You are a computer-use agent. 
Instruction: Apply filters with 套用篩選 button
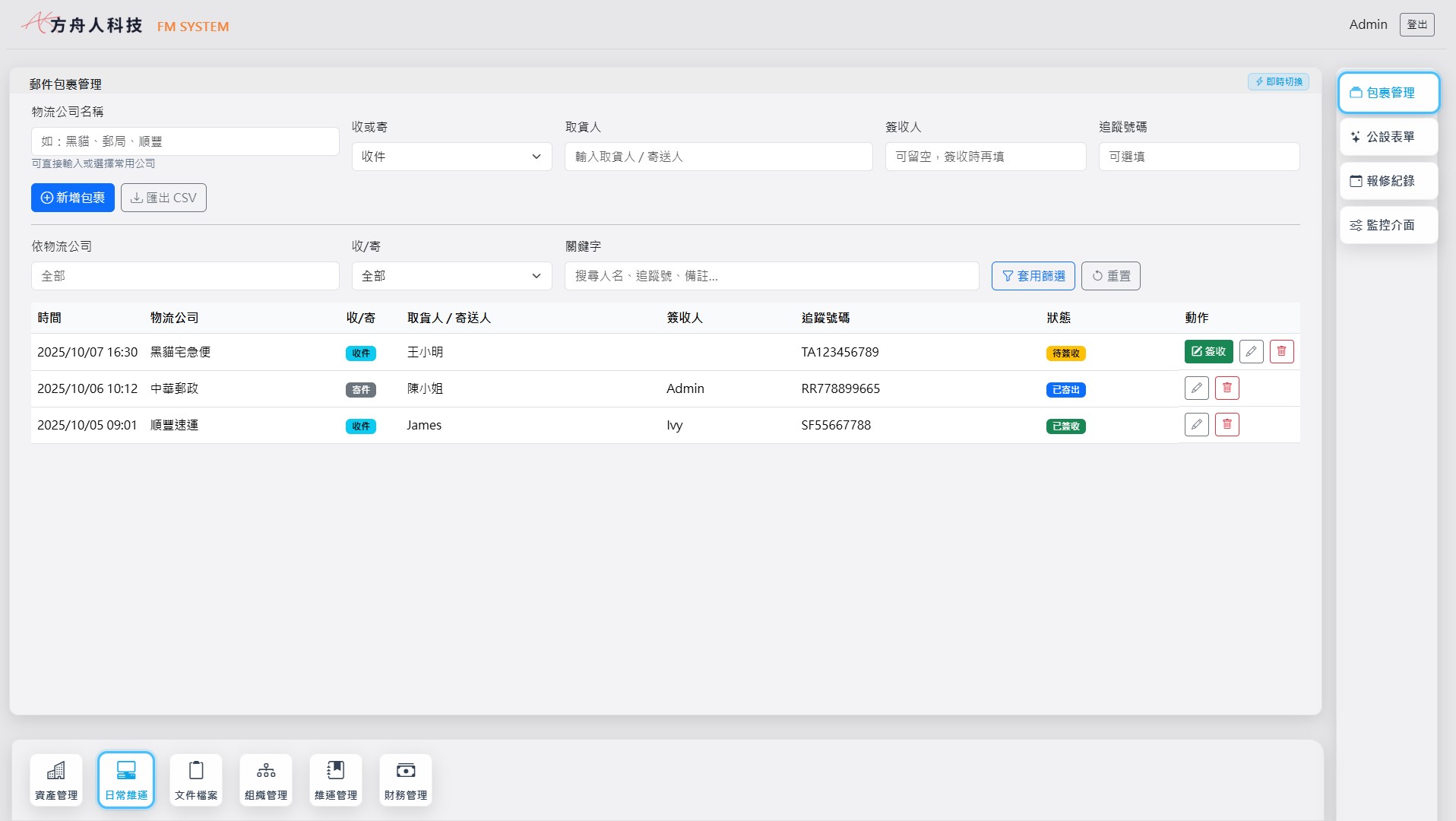tap(1033, 276)
